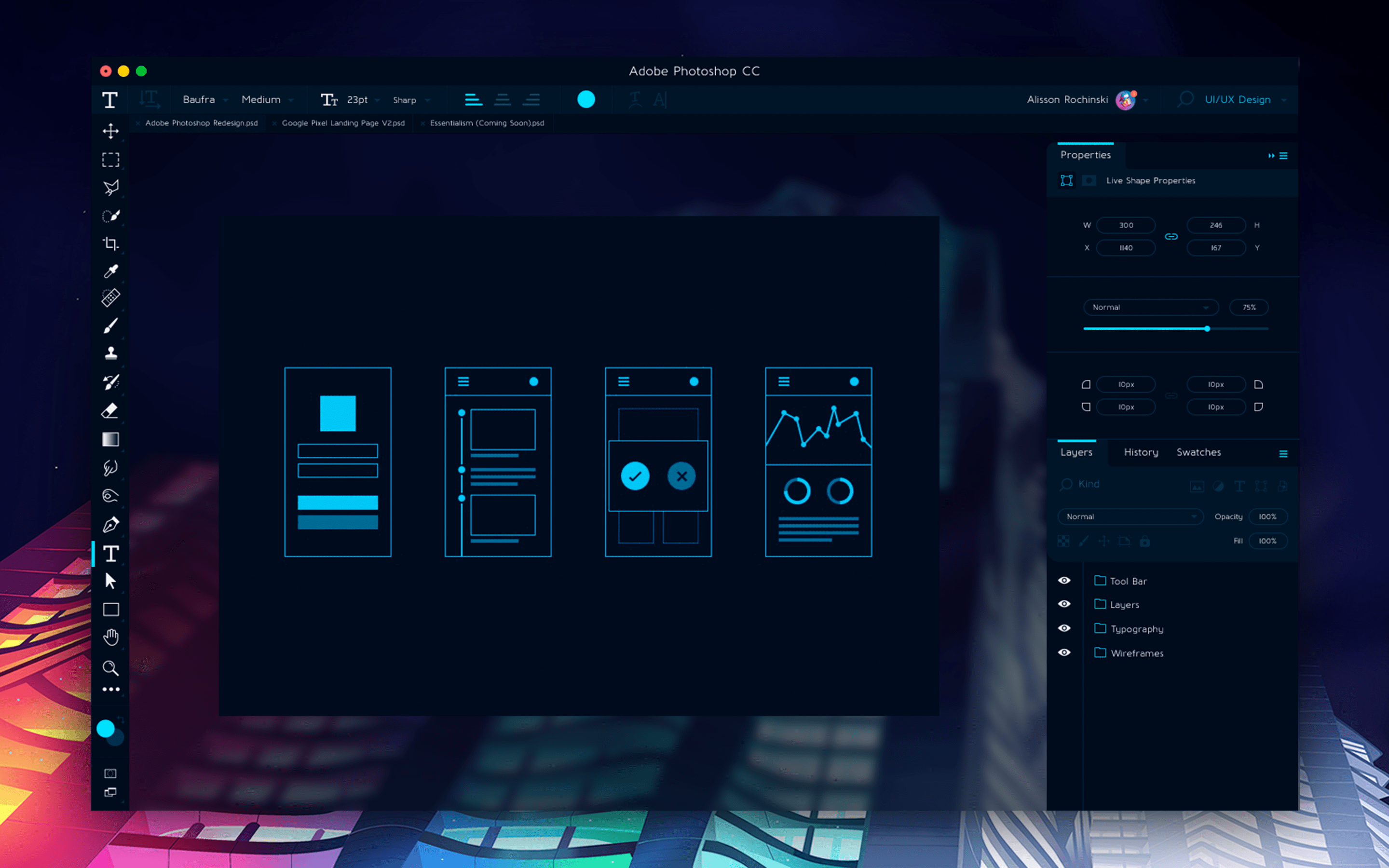This screenshot has height=868, width=1389.
Task: Select the Clone Stamp tool
Action: click(111, 353)
